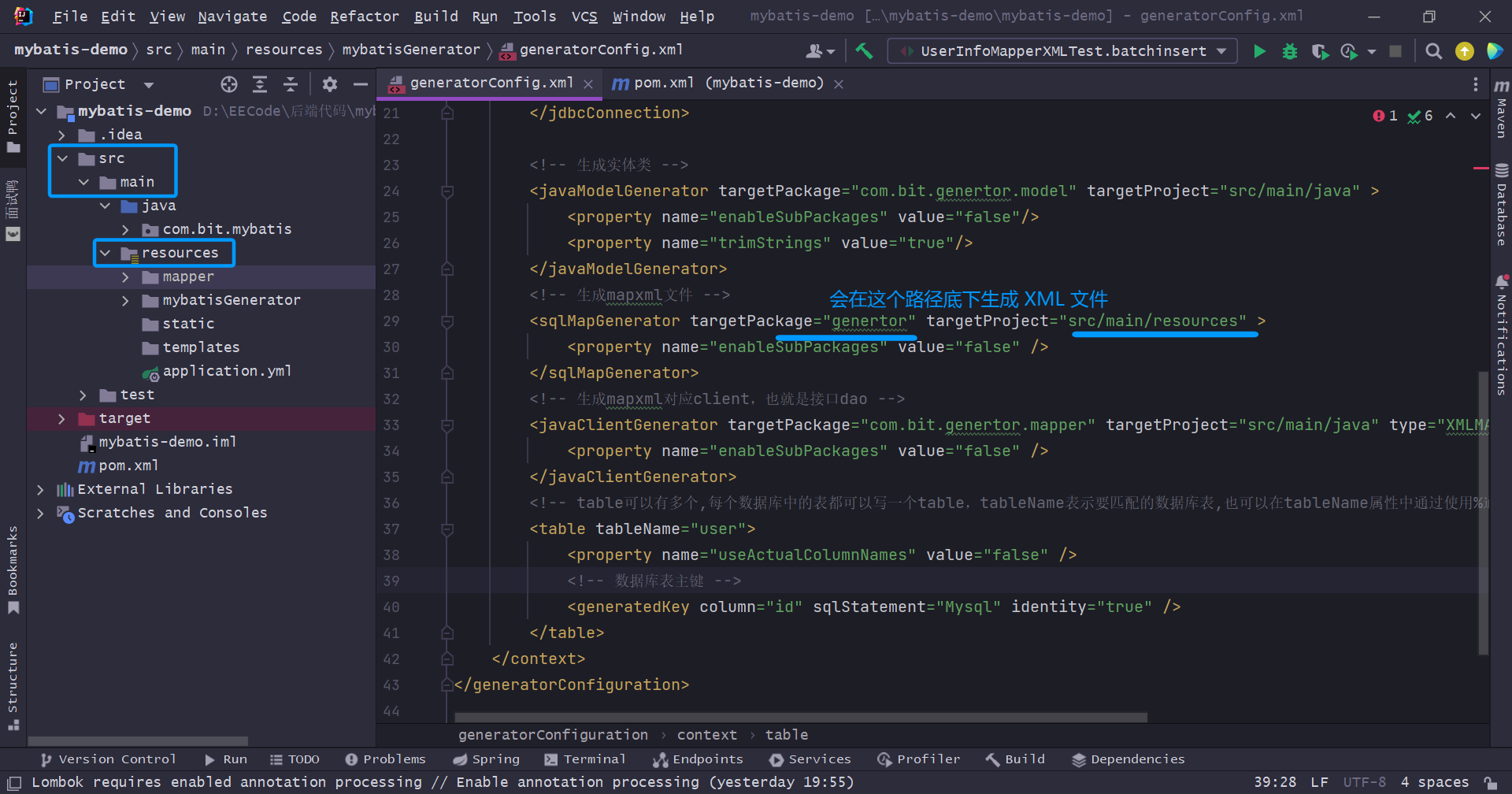Image resolution: width=1512 pixels, height=794 pixels.
Task: Click the Stop execution square icon
Action: [x=1395, y=51]
